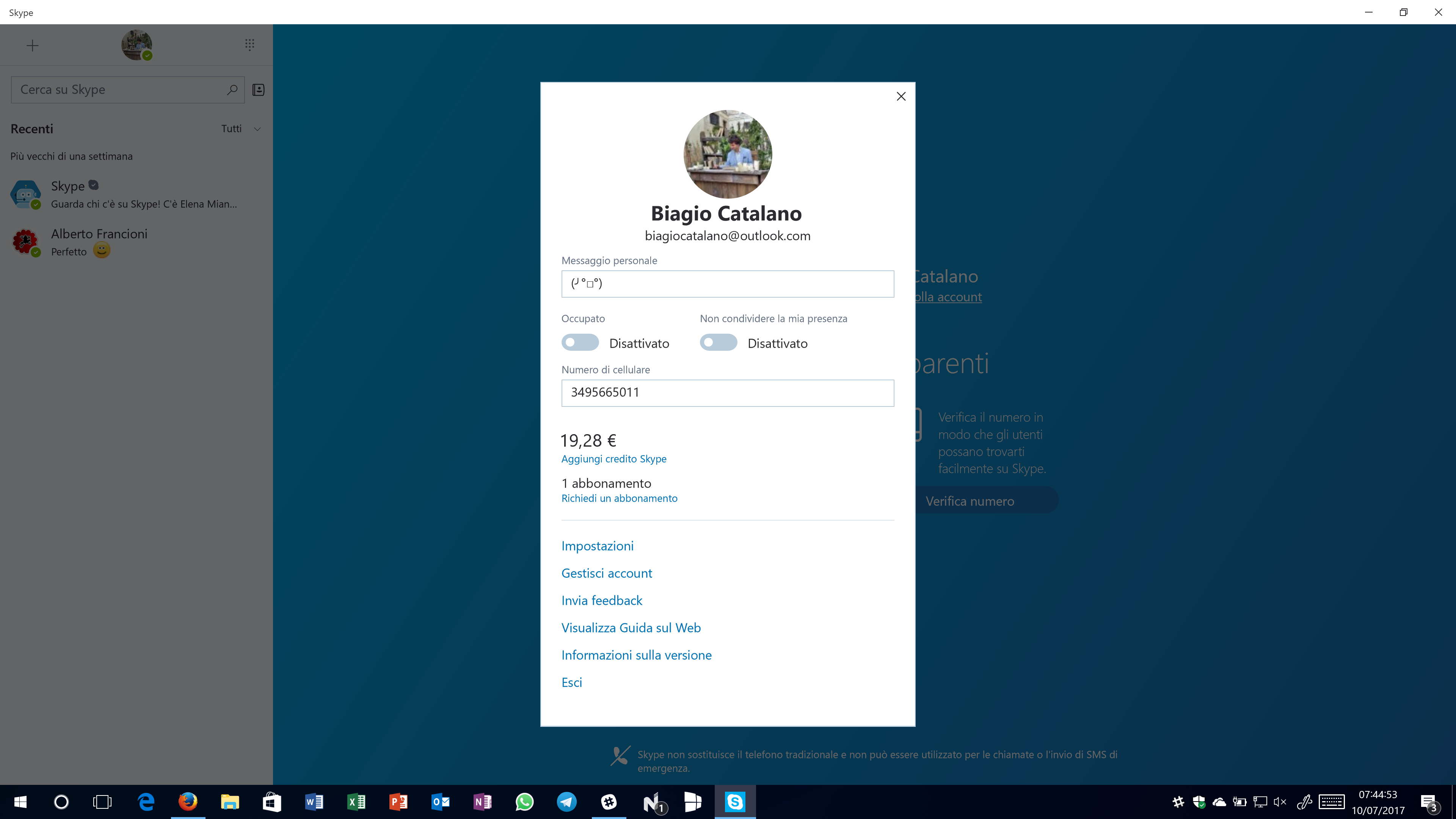1456x819 pixels.
Task: Click the large profile picture in dialog
Action: click(x=728, y=154)
